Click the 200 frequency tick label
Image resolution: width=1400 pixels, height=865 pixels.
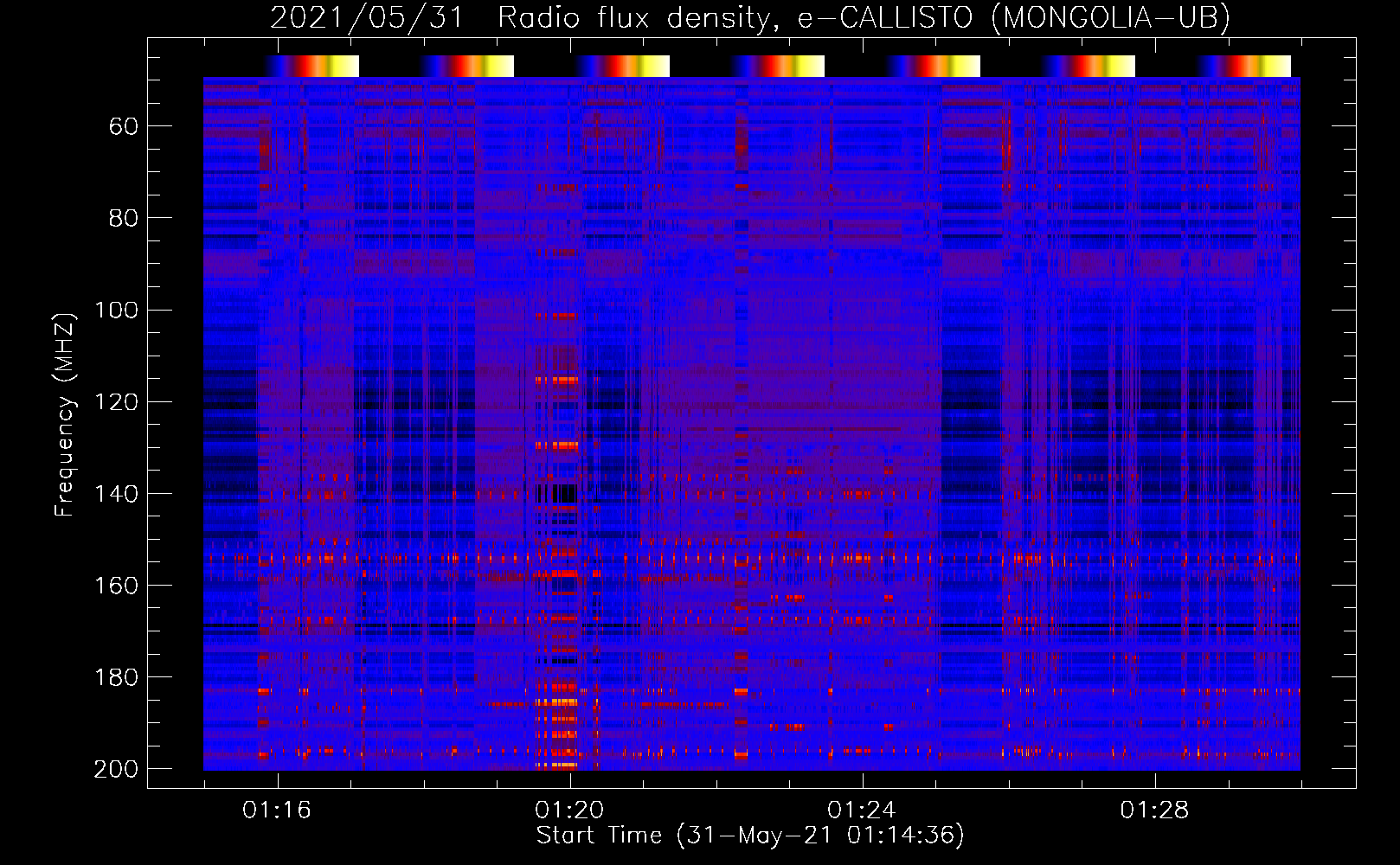pyautogui.click(x=117, y=768)
